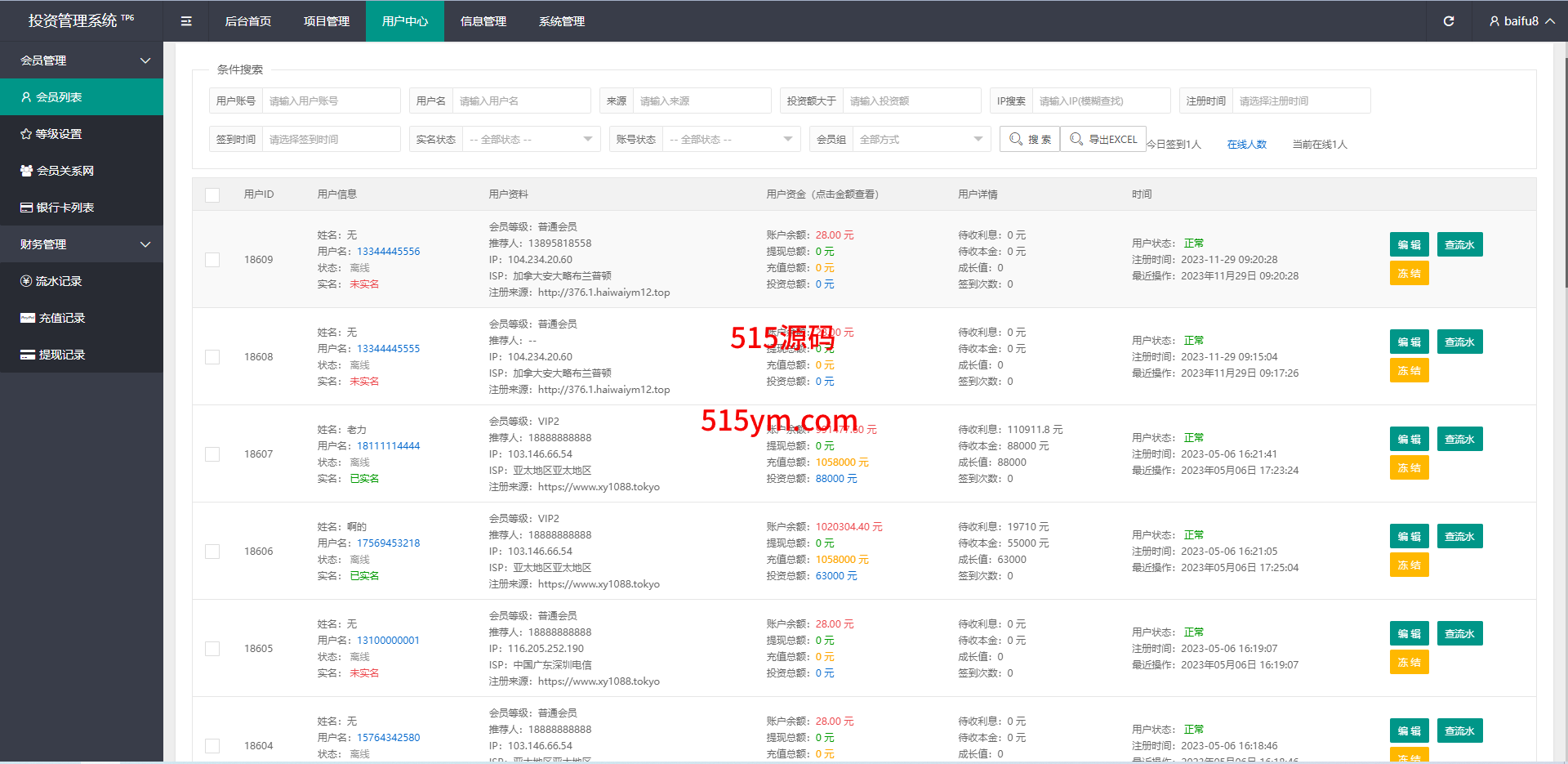
Task: Open 会员列表 via its user icon
Action: tap(26, 97)
